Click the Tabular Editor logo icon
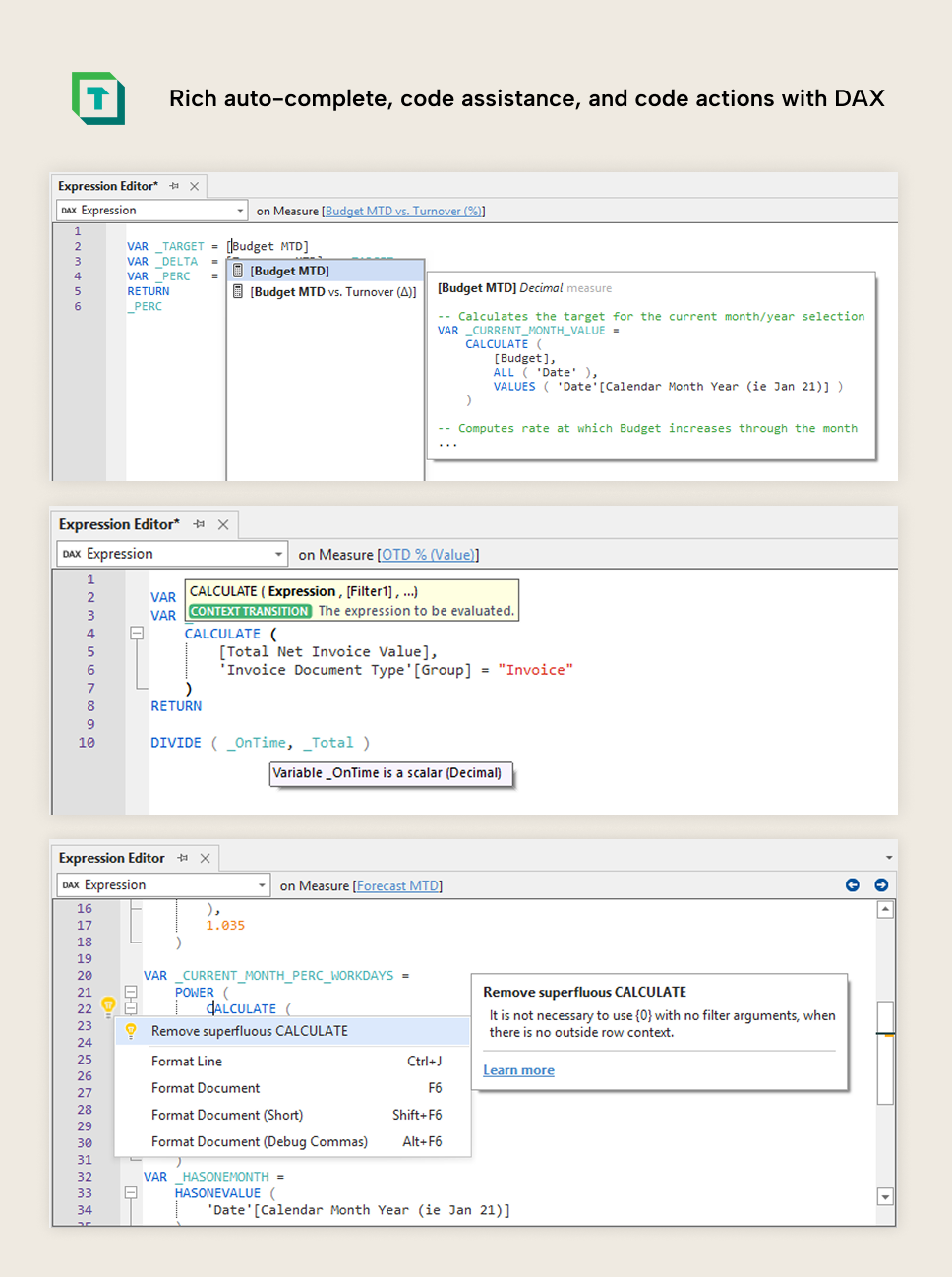Viewport: 952px width, 1277px height. pos(97,98)
